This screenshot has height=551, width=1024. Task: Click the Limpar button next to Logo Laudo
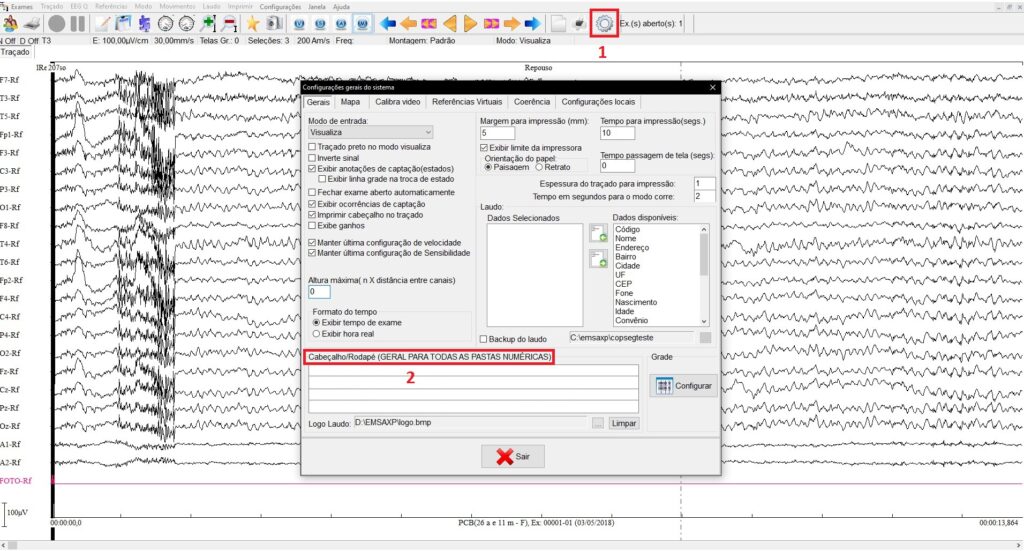coord(623,423)
